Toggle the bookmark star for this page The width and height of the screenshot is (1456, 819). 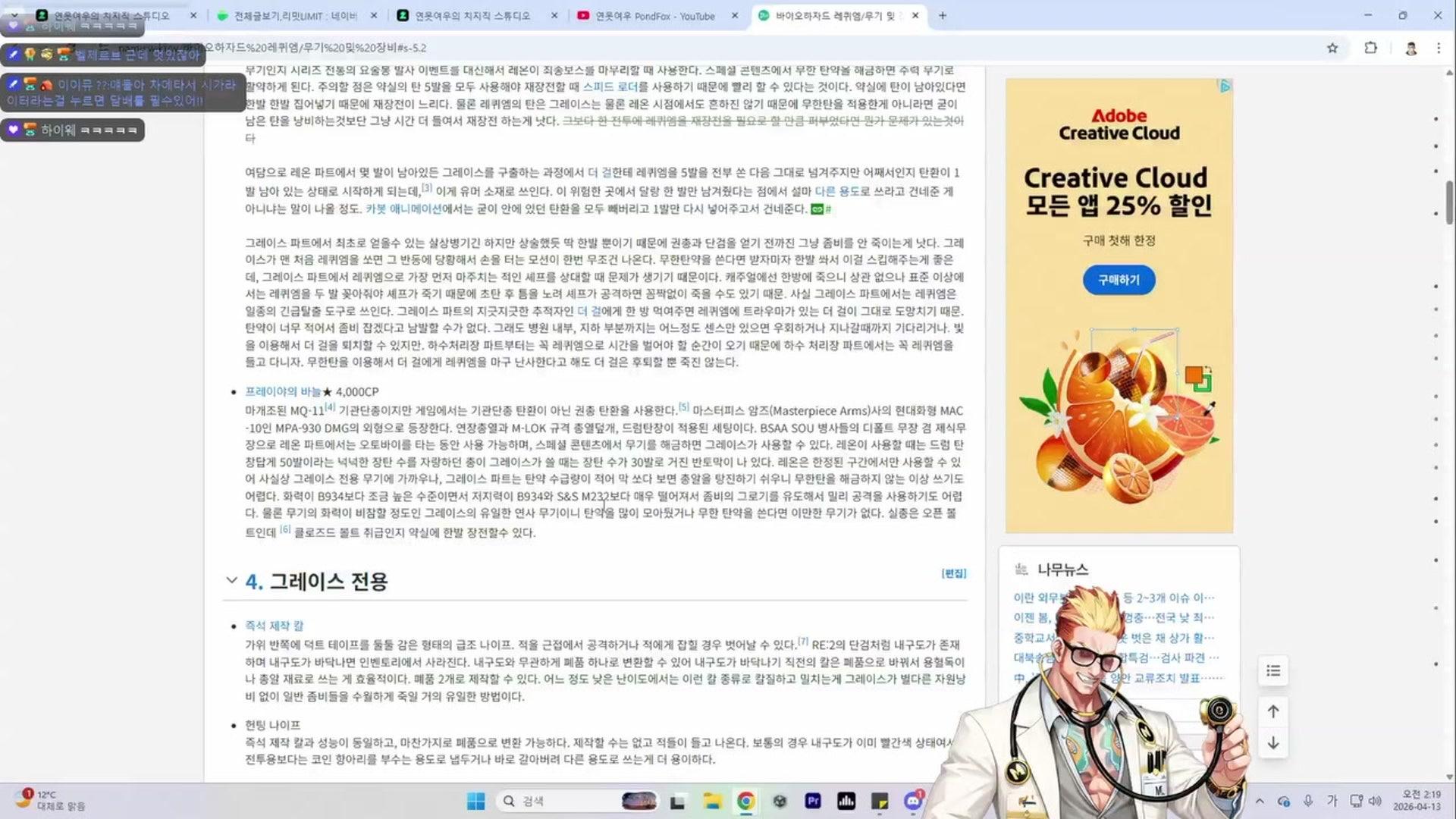click(x=1332, y=47)
